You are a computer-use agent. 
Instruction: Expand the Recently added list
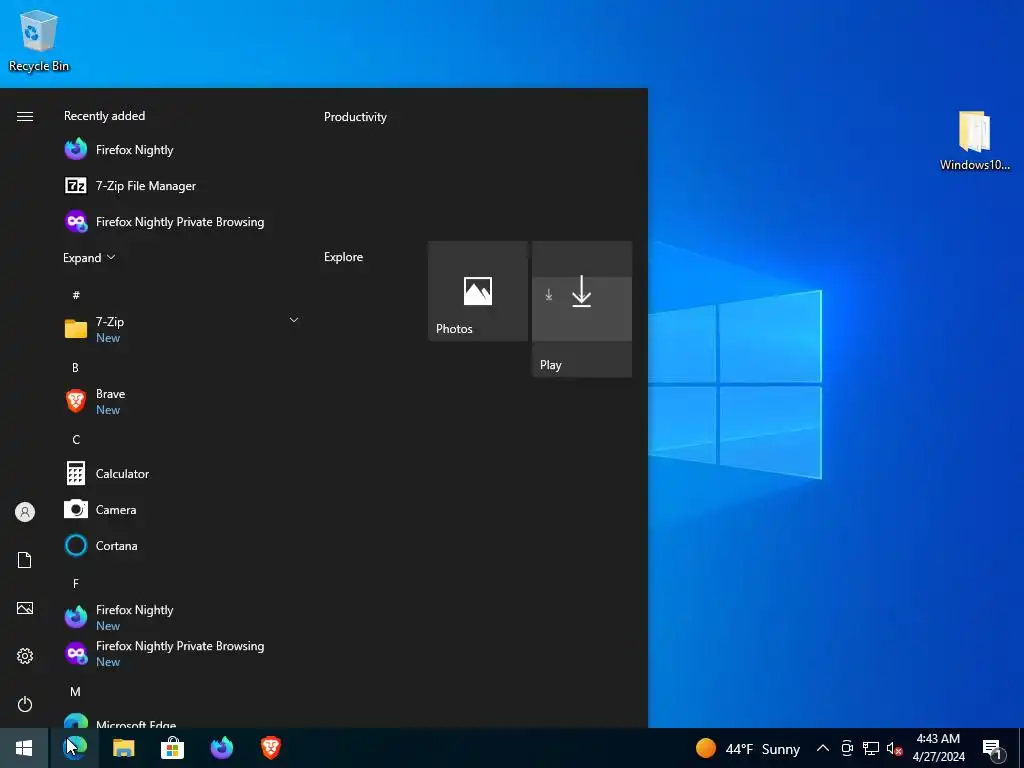89,257
